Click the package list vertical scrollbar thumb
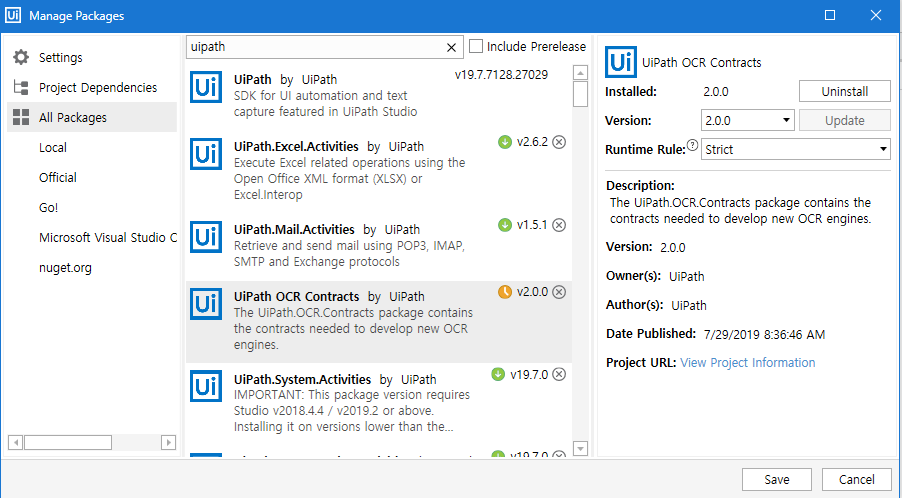Screen dimensions: 902x498 point(580,94)
